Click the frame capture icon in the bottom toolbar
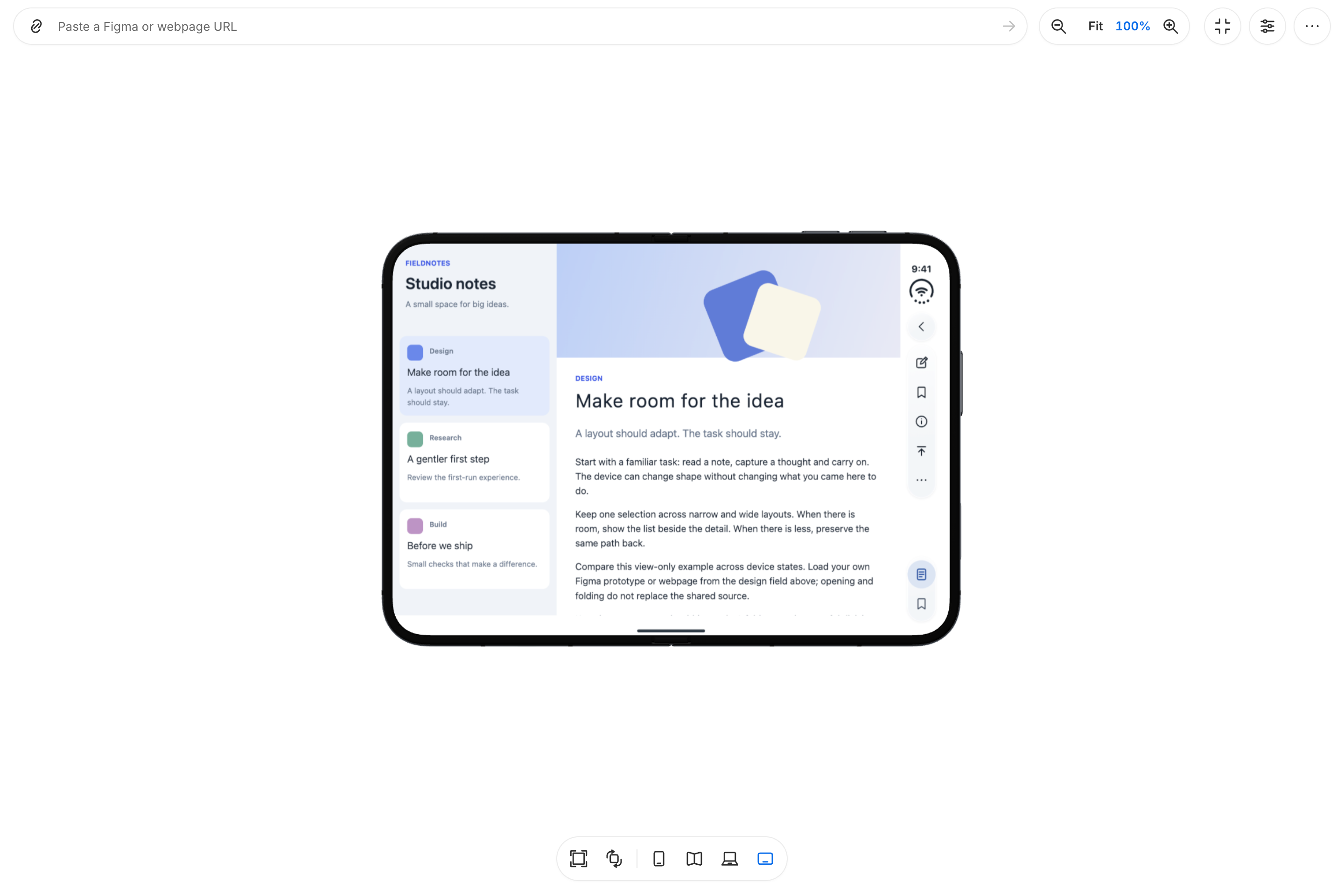 coord(578,858)
